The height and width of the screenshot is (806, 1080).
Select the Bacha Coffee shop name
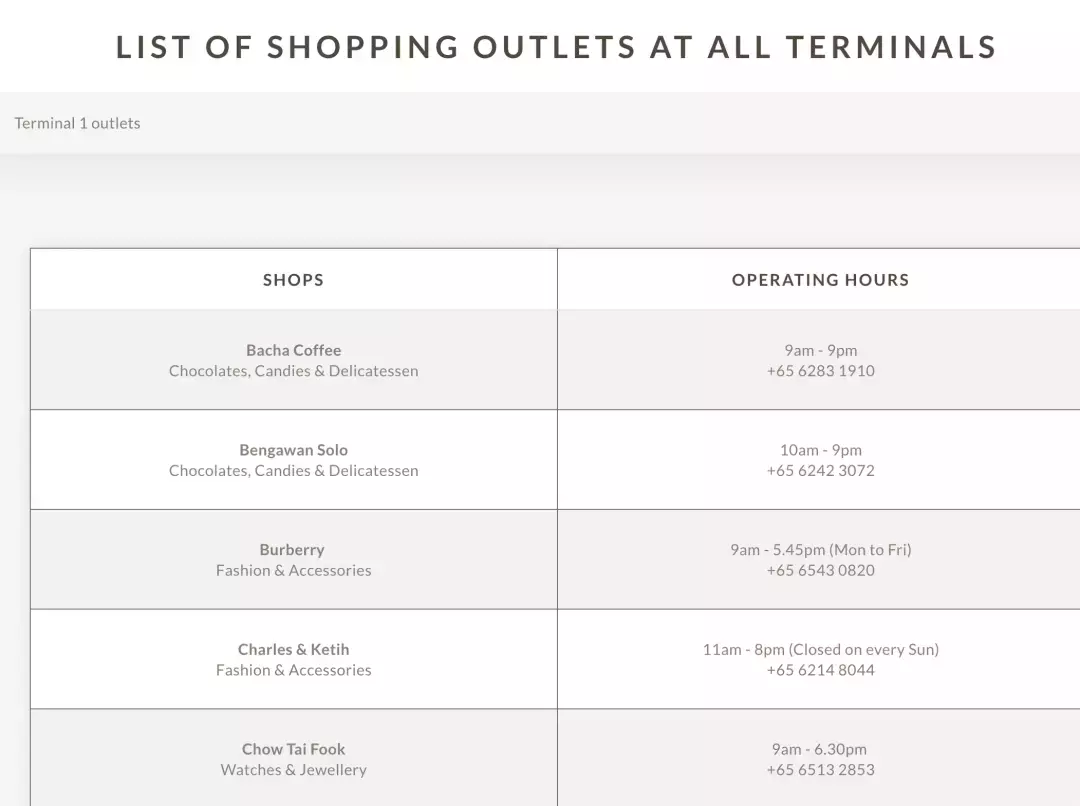pos(293,350)
